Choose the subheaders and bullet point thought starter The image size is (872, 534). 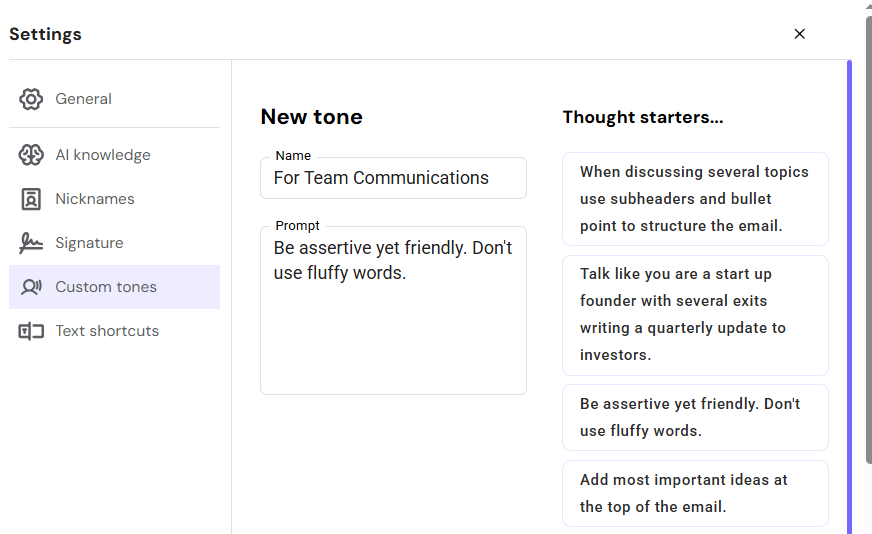coord(695,199)
